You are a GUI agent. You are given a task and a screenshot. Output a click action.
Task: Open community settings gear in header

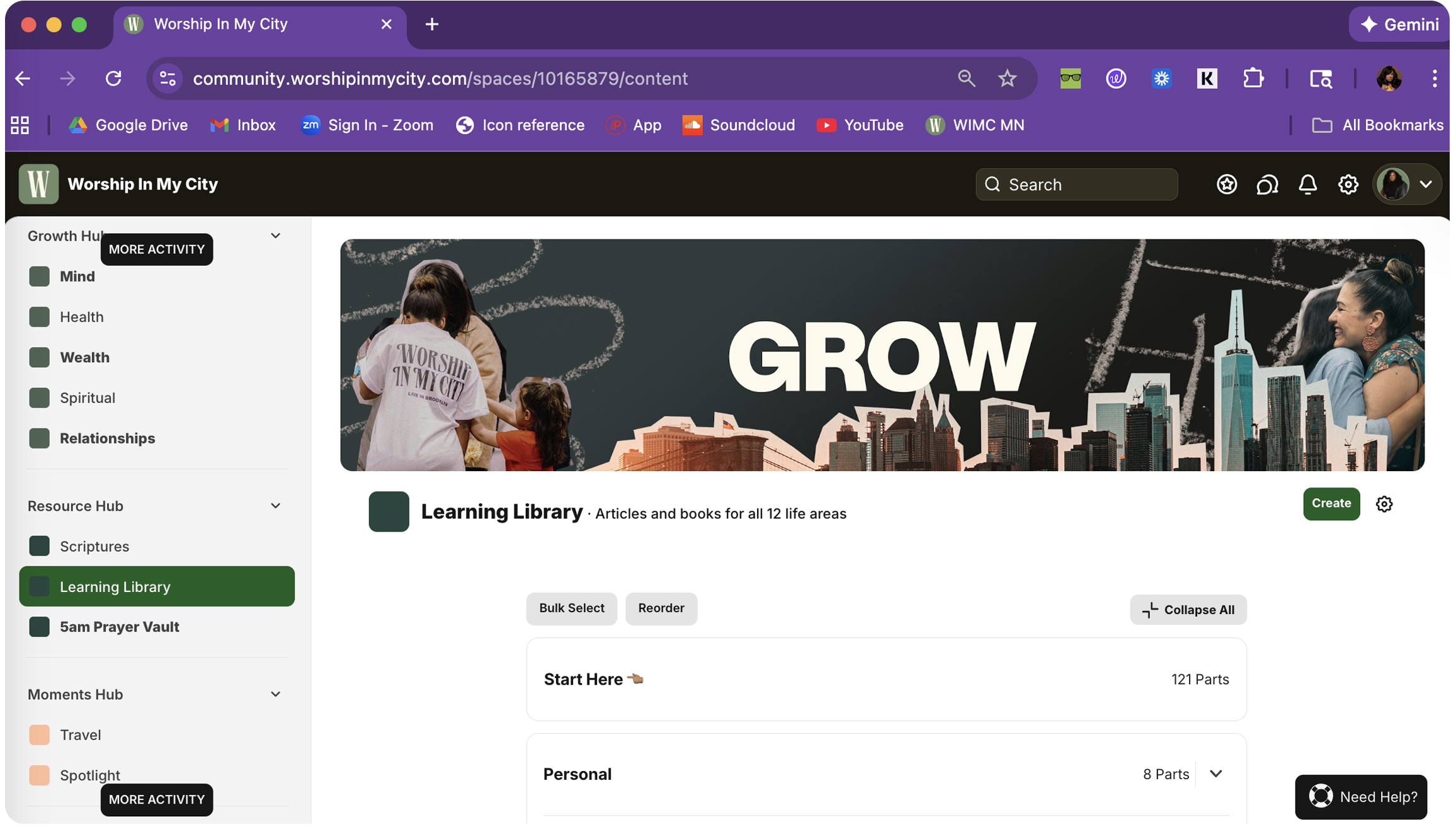click(x=1348, y=185)
